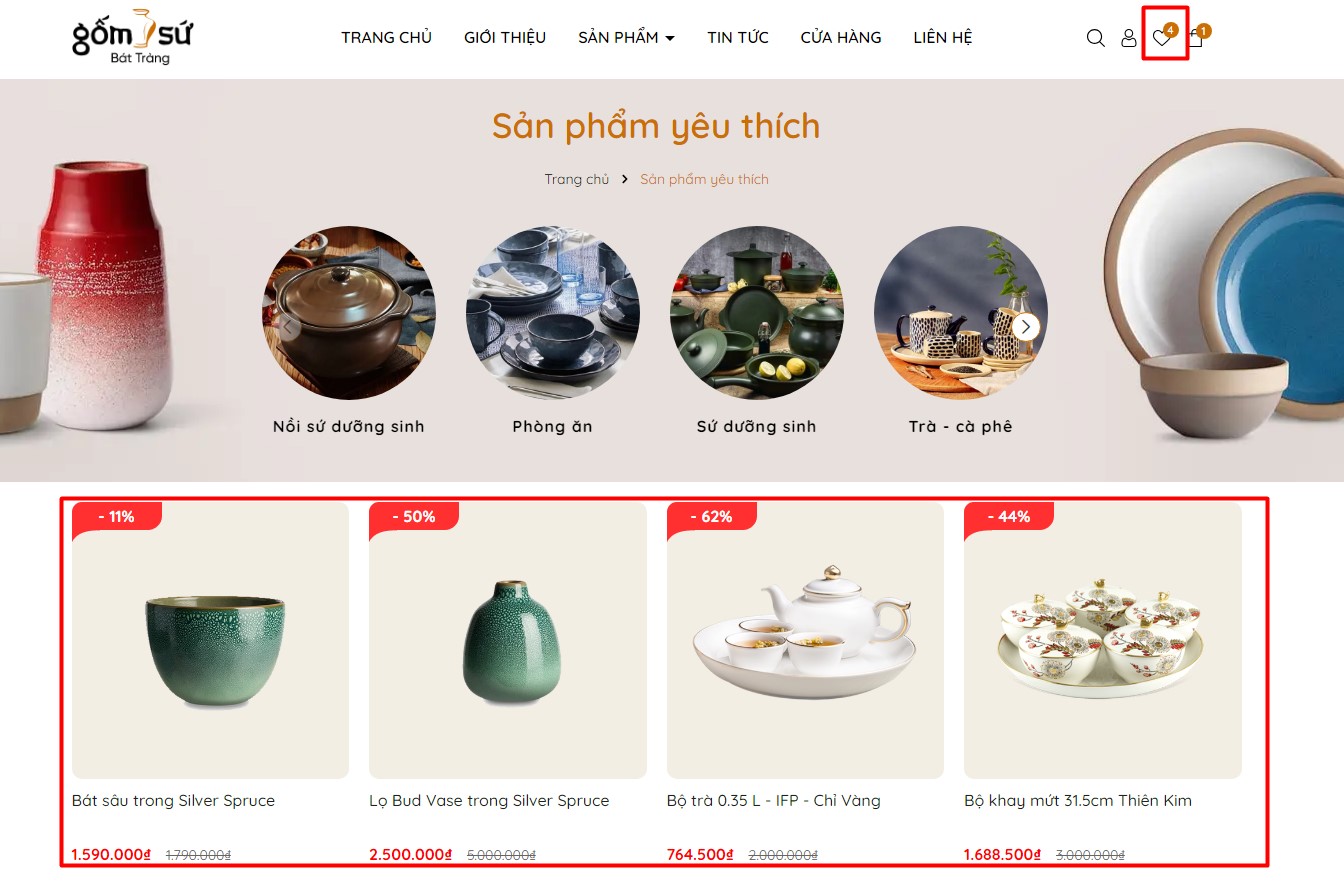Open Bộ trà 0.35 L product title
Image resolution: width=1344 pixels, height=888 pixels.
coord(774,800)
